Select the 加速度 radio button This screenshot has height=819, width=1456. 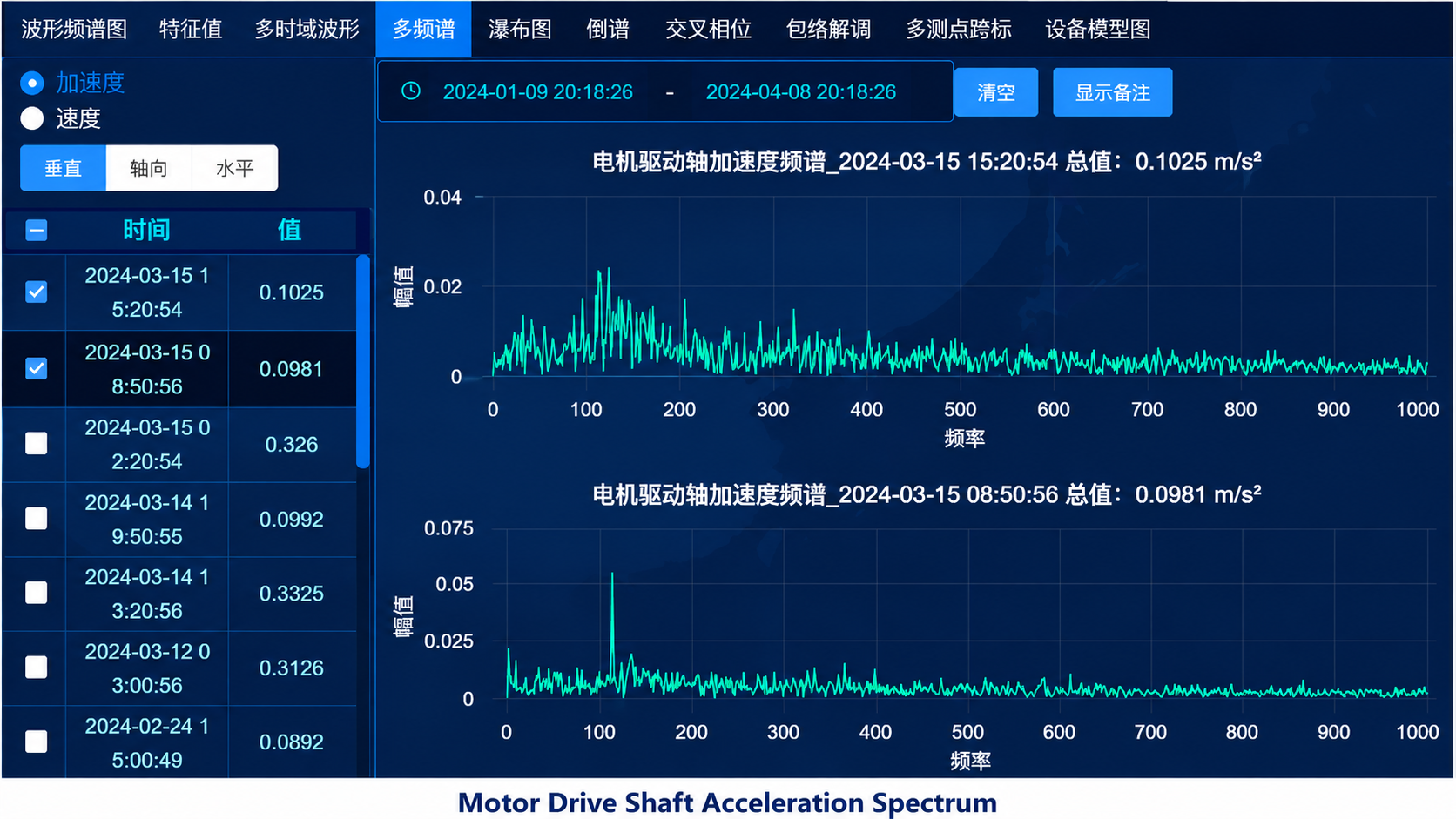32,83
